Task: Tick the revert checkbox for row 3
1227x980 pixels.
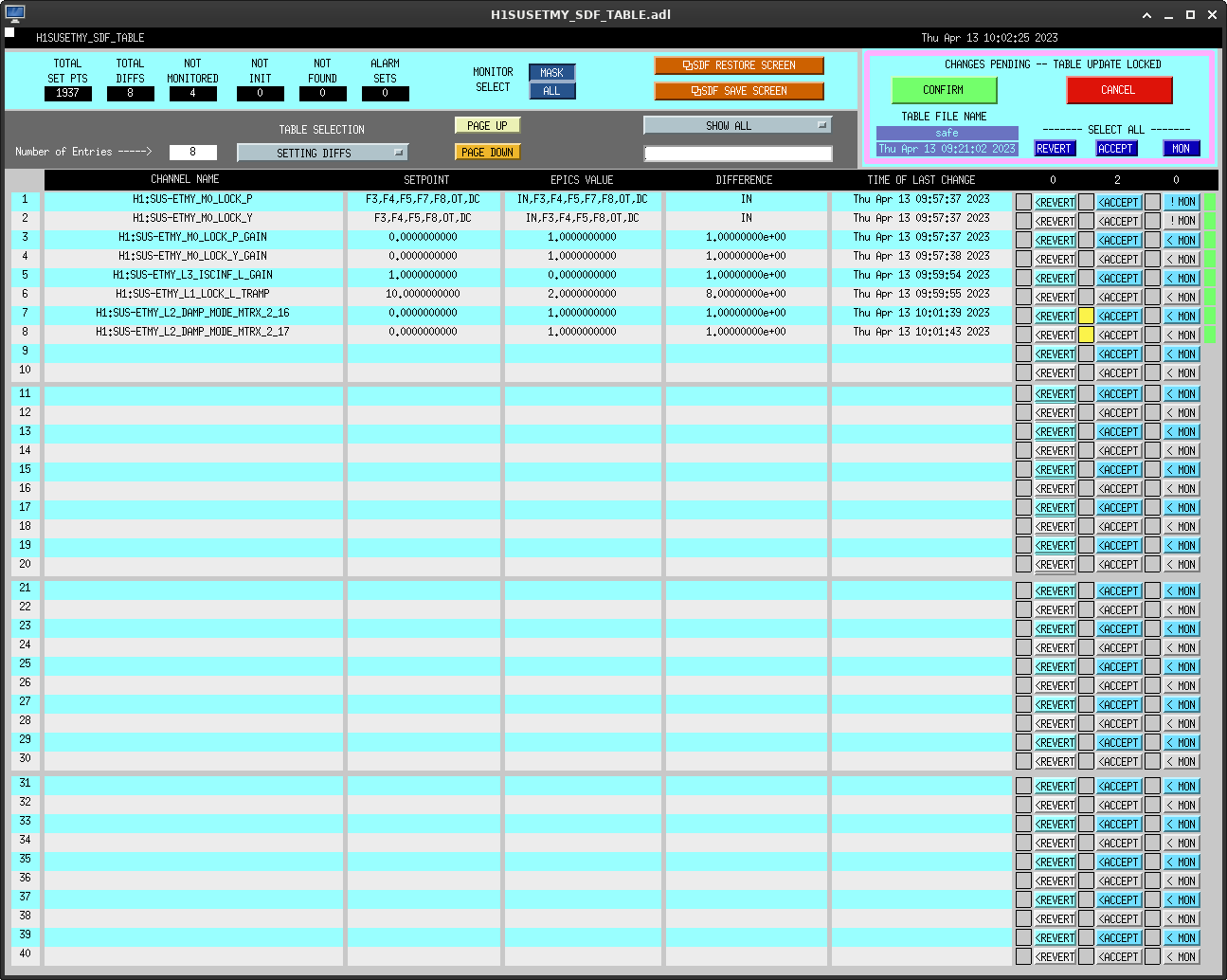Action: pyautogui.click(x=1023, y=240)
